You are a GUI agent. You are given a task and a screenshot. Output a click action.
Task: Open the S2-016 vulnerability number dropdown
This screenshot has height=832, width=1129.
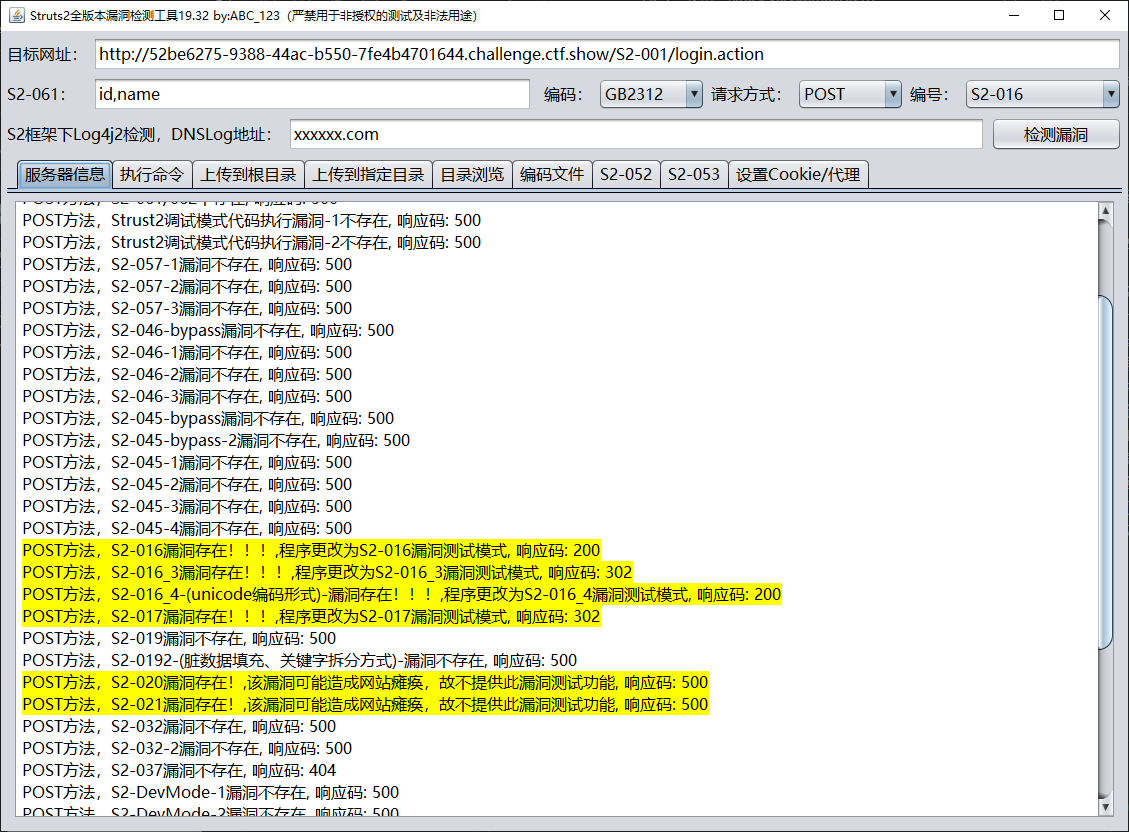[x=1042, y=94]
